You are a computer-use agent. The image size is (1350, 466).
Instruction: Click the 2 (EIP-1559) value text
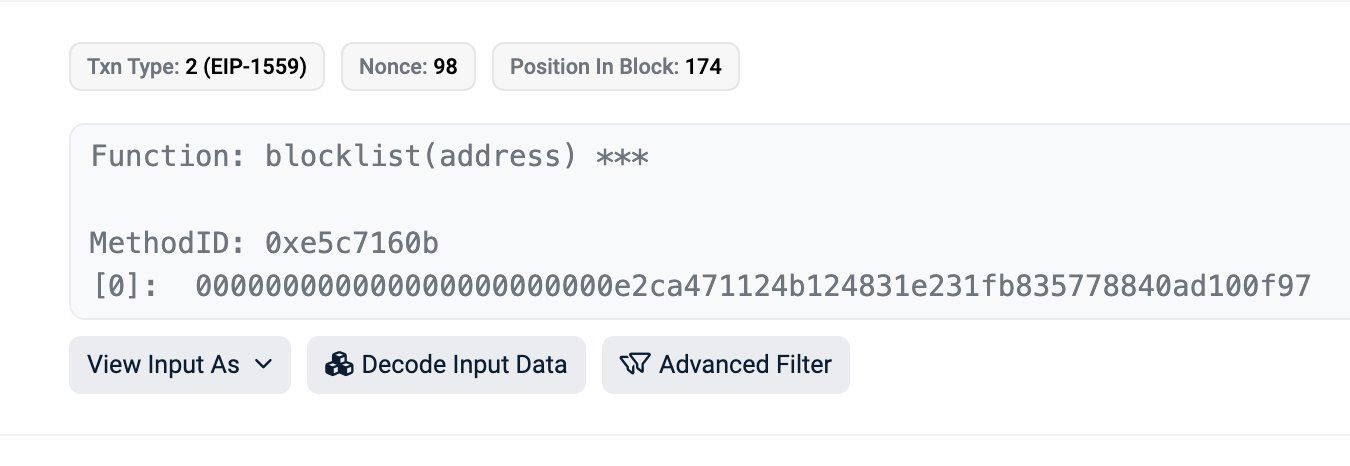[x=246, y=67]
